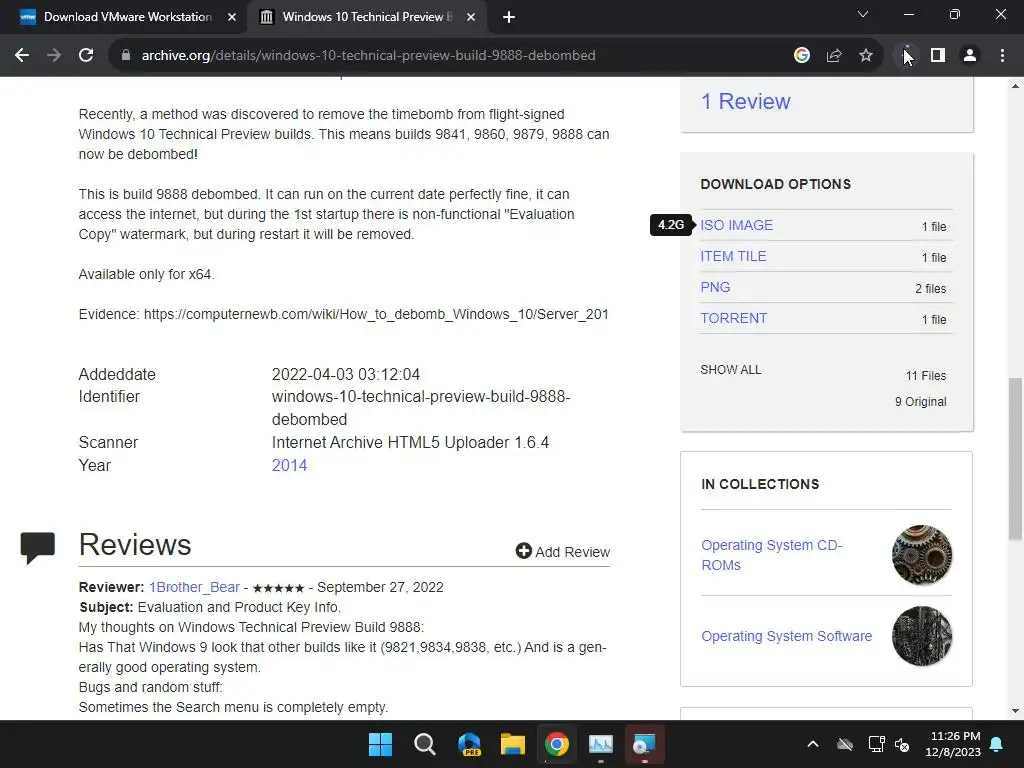Click the Chrome taskbar icon

coord(557,744)
